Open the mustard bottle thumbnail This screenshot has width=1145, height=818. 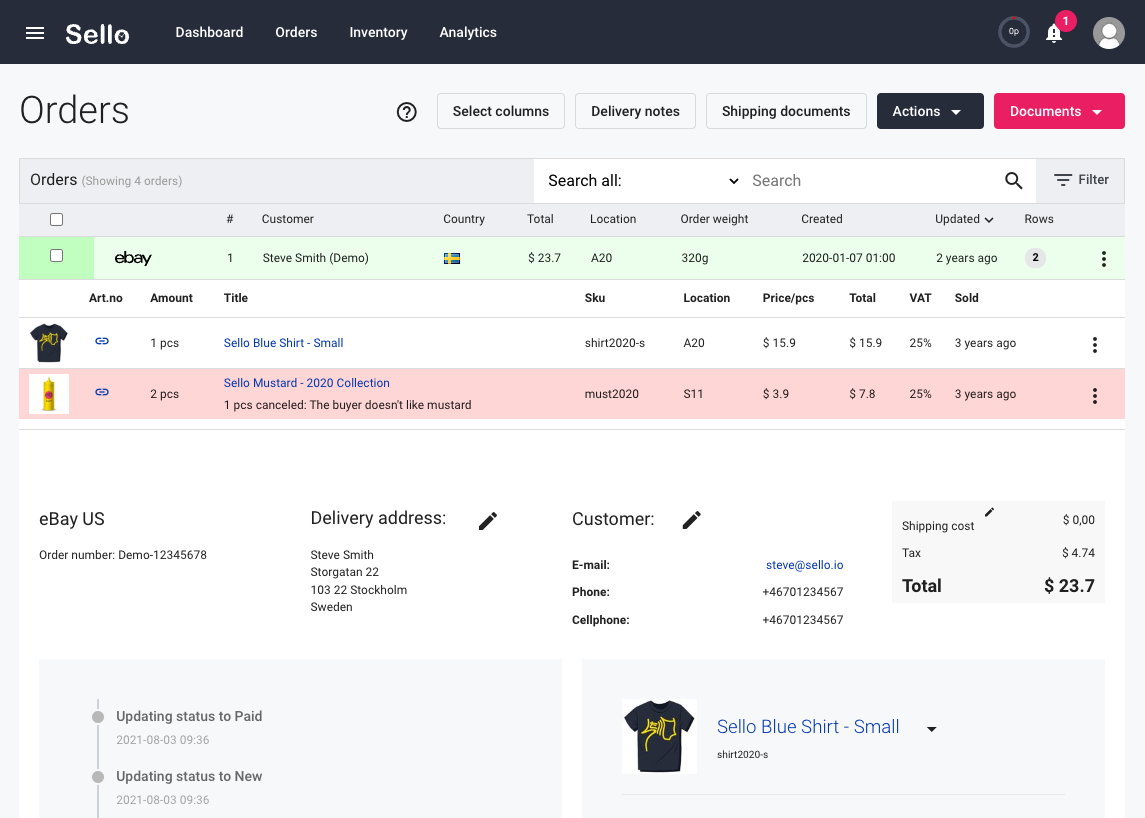tap(49, 394)
